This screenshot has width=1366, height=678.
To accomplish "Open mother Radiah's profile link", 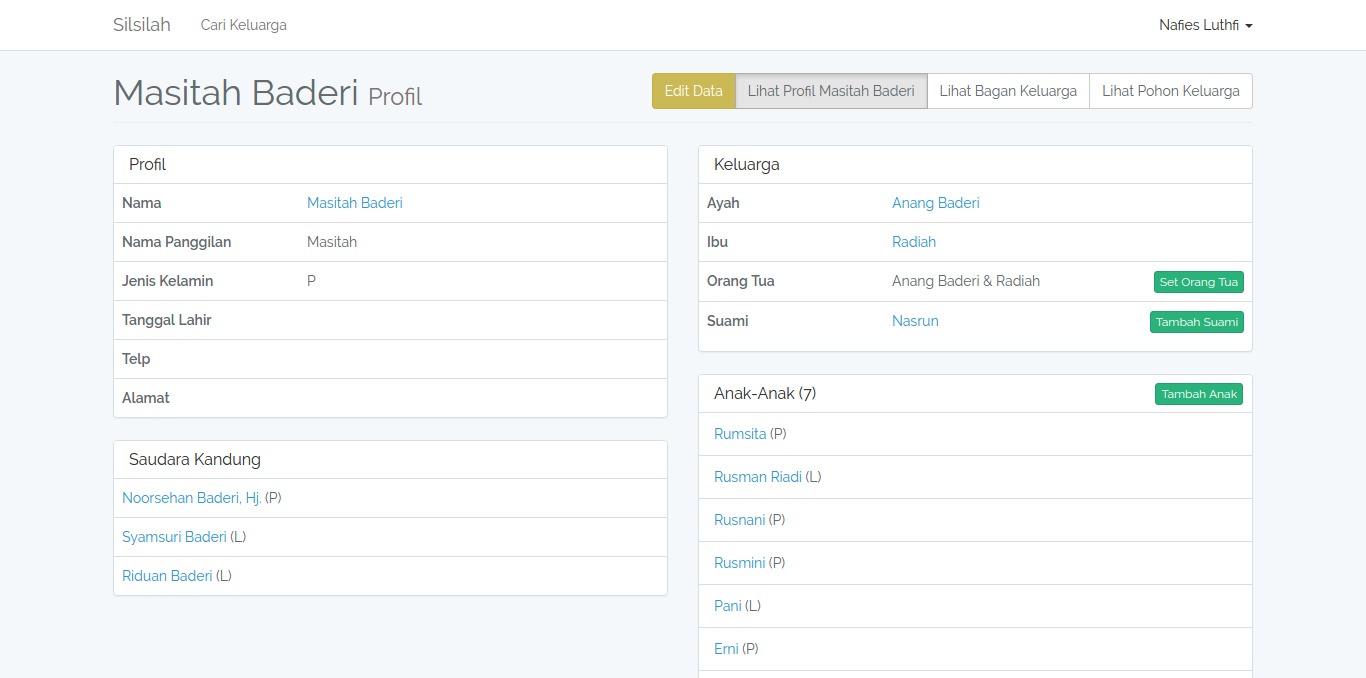I will pos(913,242).
